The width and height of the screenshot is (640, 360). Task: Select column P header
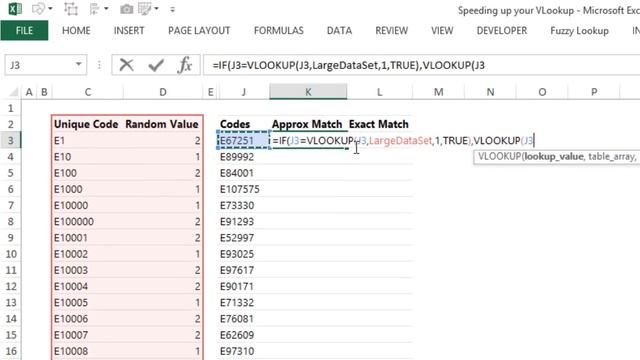click(x=594, y=92)
